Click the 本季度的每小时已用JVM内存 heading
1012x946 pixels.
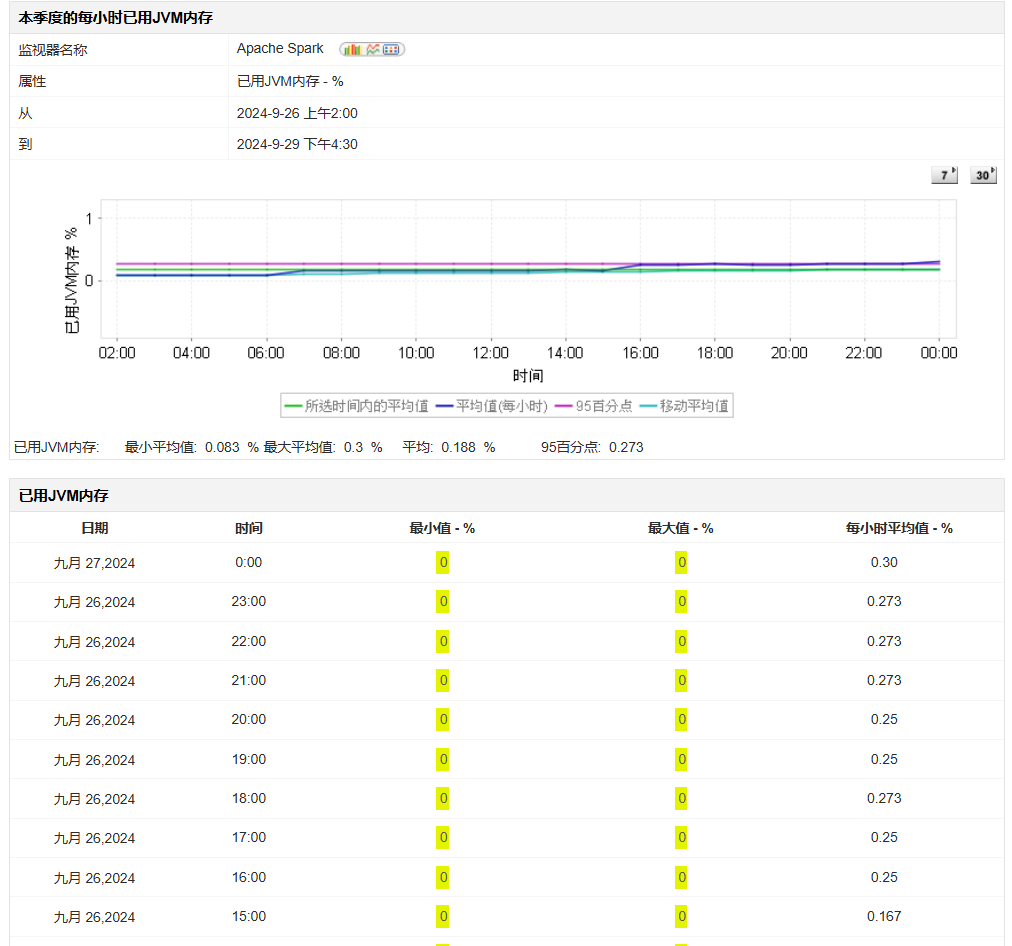(116, 18)
